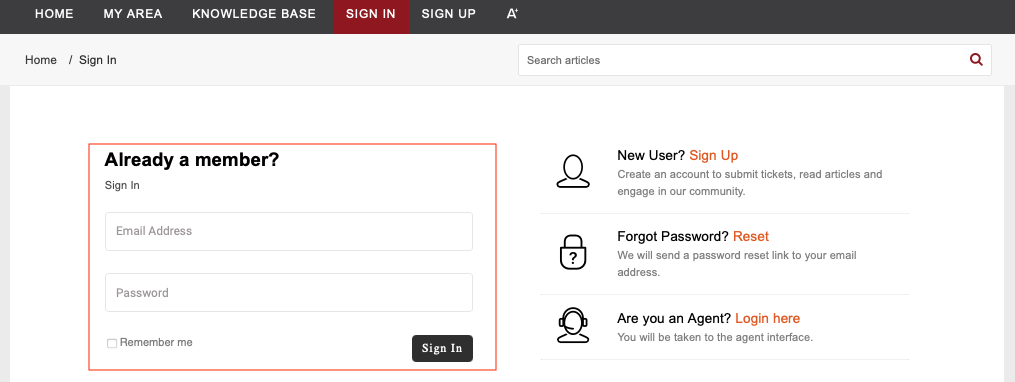This screenshot has height=382, width=1015.
Task: Open the Home menu item
Action: [54, 14]
